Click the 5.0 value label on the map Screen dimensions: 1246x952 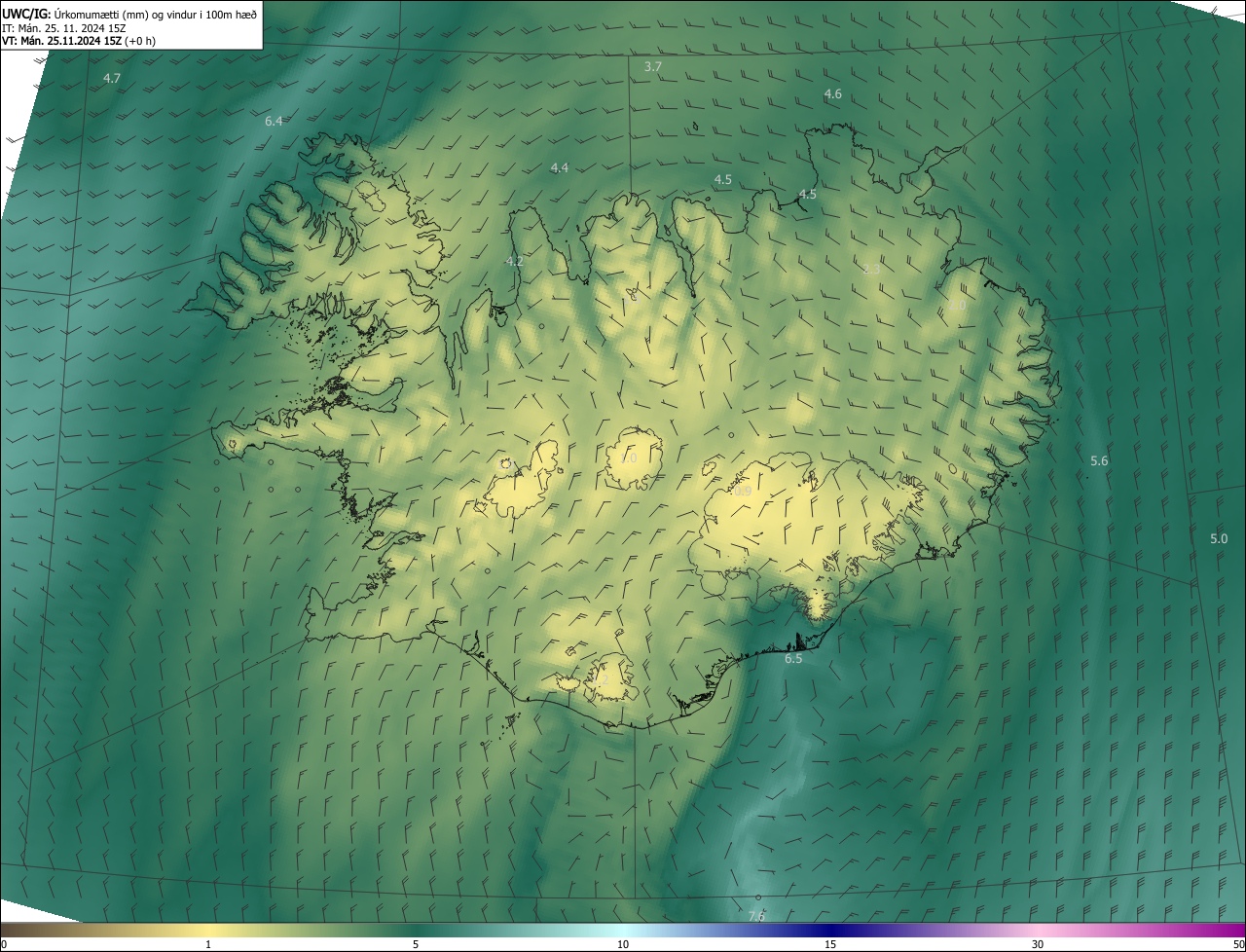tap(1219, 538)
